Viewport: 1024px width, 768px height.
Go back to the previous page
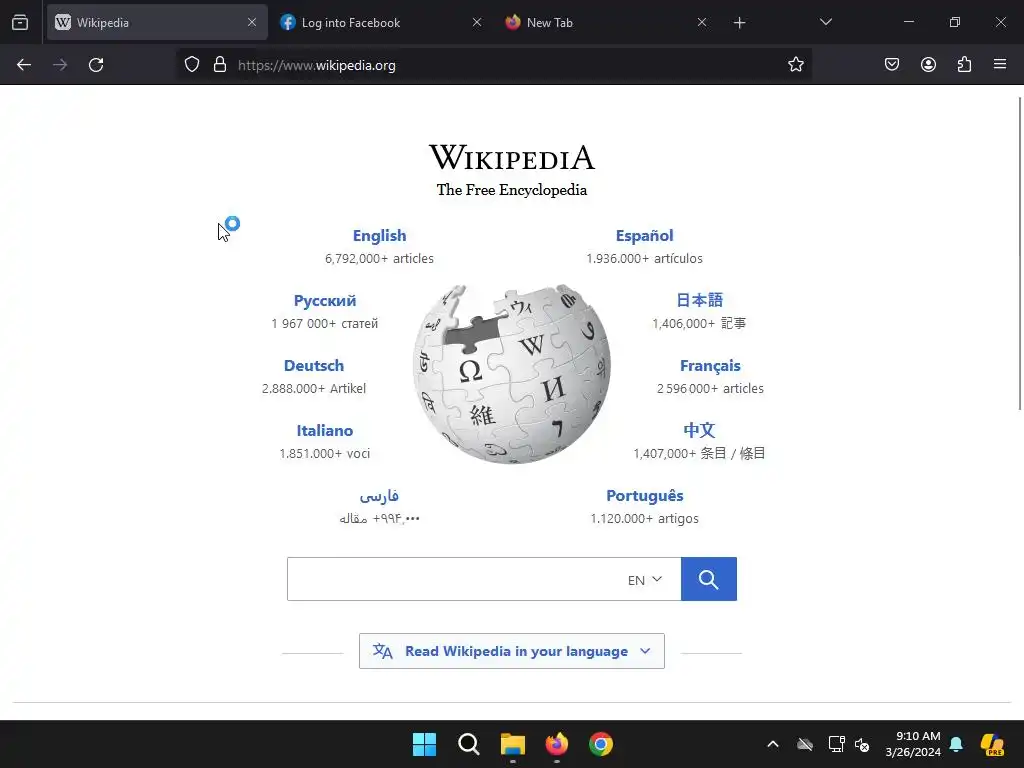click(x=24, y=65)
